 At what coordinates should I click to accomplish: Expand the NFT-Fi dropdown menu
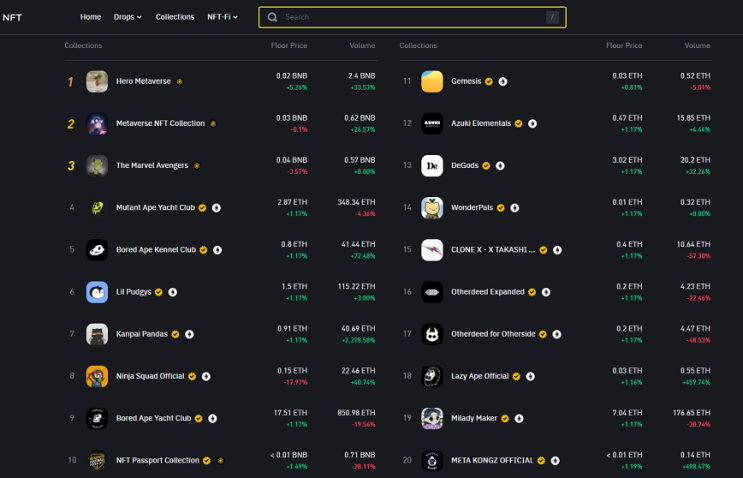pyautogui.click(x=222, y=17)
